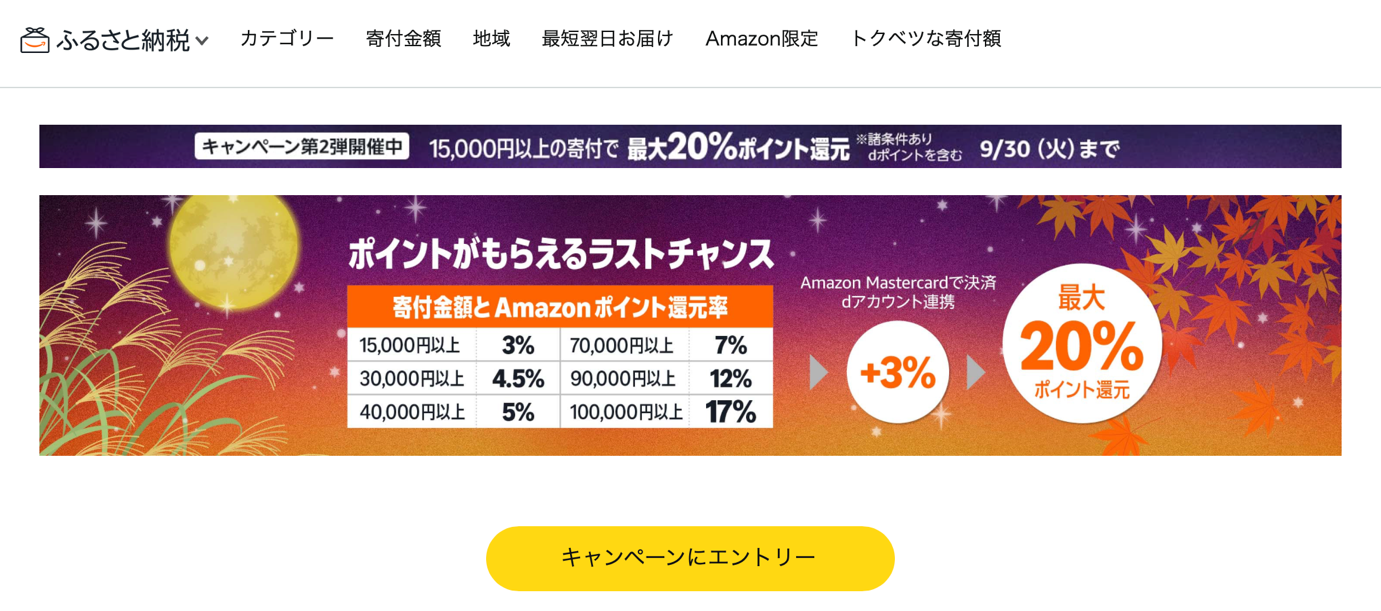Go to the 地域 navigation item
The width and height of the screenshot is (1381, 611).
(x=491, y=39)
